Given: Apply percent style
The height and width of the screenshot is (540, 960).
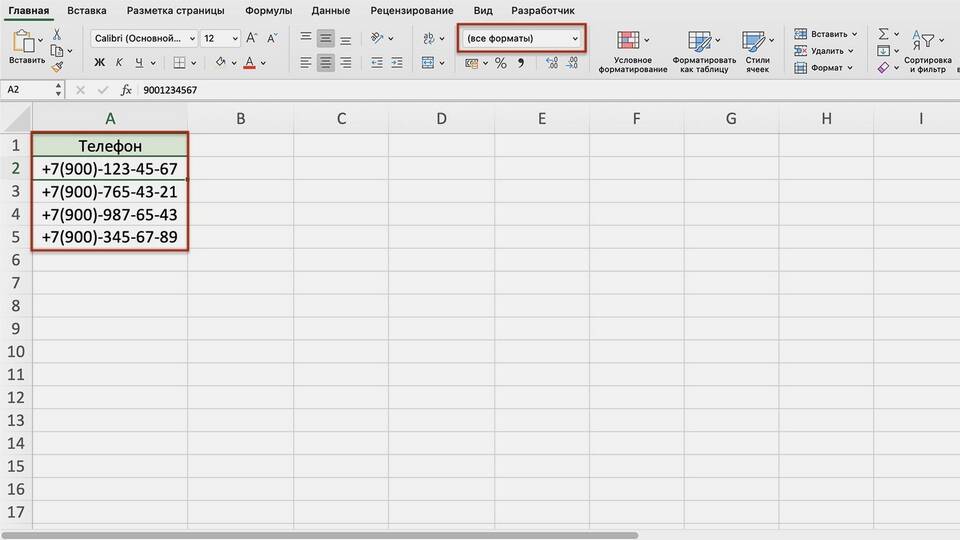Looking at the screenshot, I should [x=501, y=63].
